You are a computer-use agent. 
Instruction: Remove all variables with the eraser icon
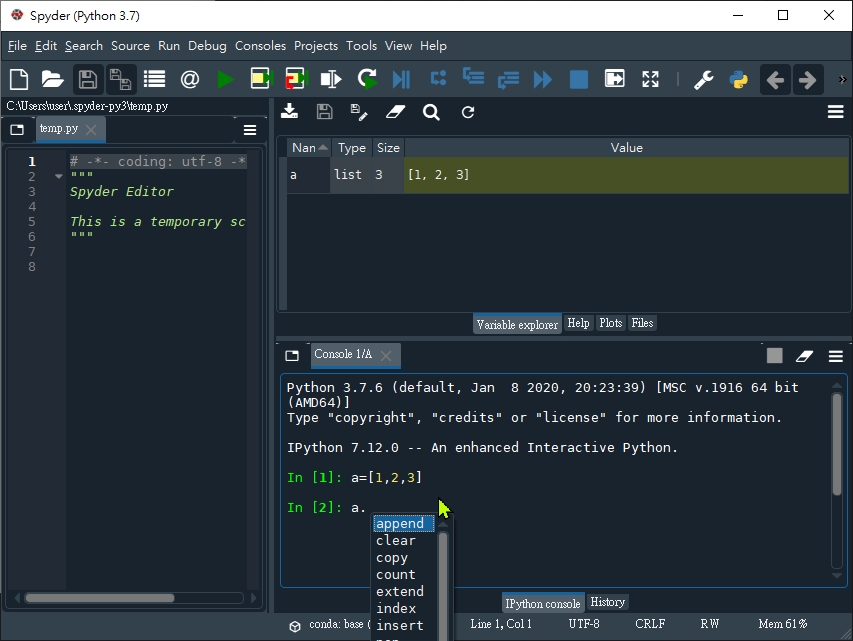point(395,112)
